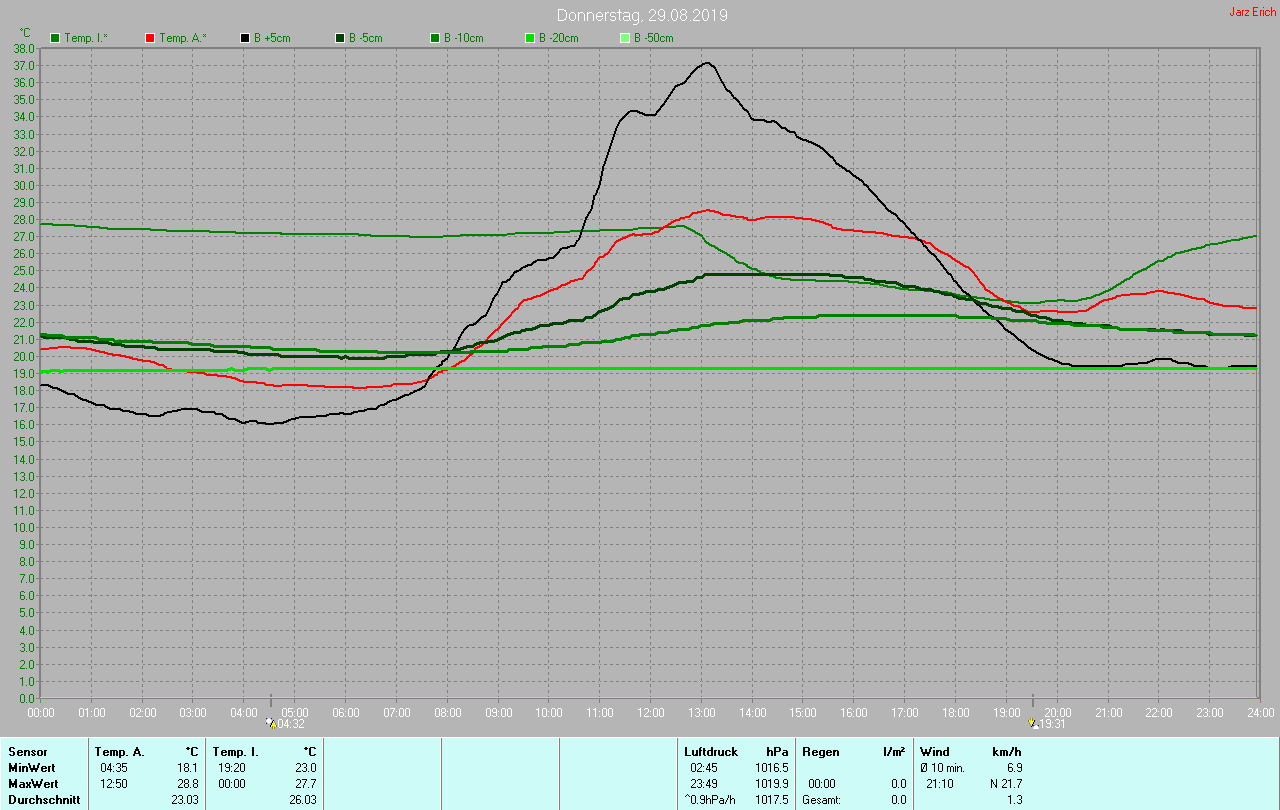
Task: Click the red "Jarz Erich" author text
Action: point(1252,12)
